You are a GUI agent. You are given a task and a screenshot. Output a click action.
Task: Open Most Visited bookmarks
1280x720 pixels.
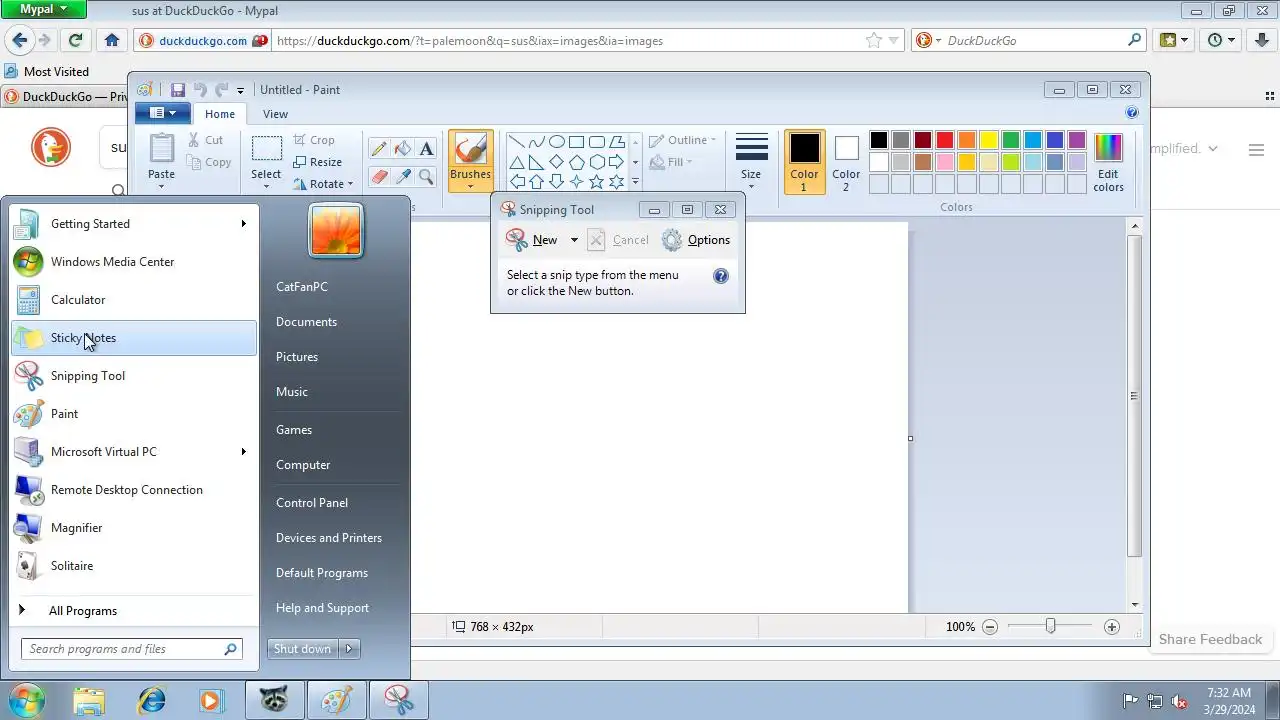47,72
